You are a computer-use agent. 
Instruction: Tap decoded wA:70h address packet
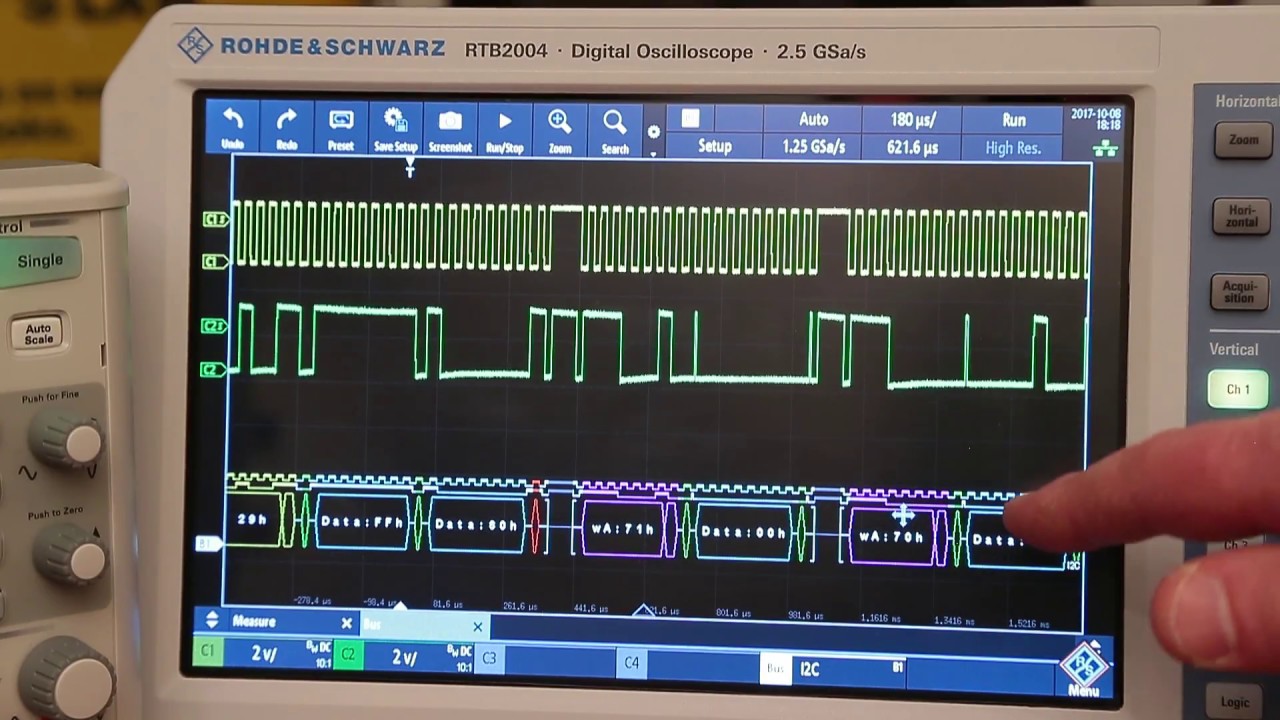point(892,537)
